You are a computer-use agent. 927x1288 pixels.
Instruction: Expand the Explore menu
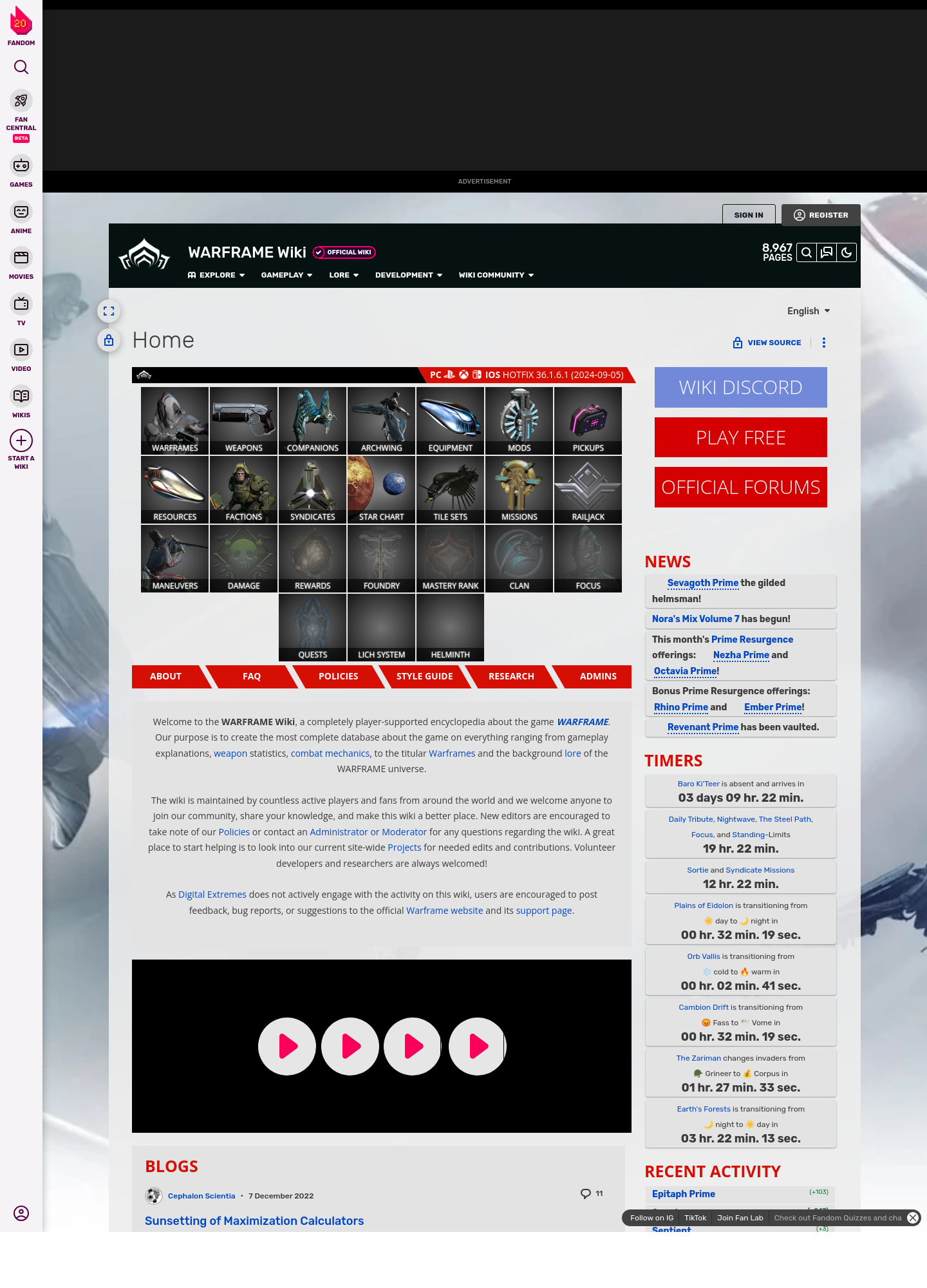pyautogui.click(x=216, y=275)
